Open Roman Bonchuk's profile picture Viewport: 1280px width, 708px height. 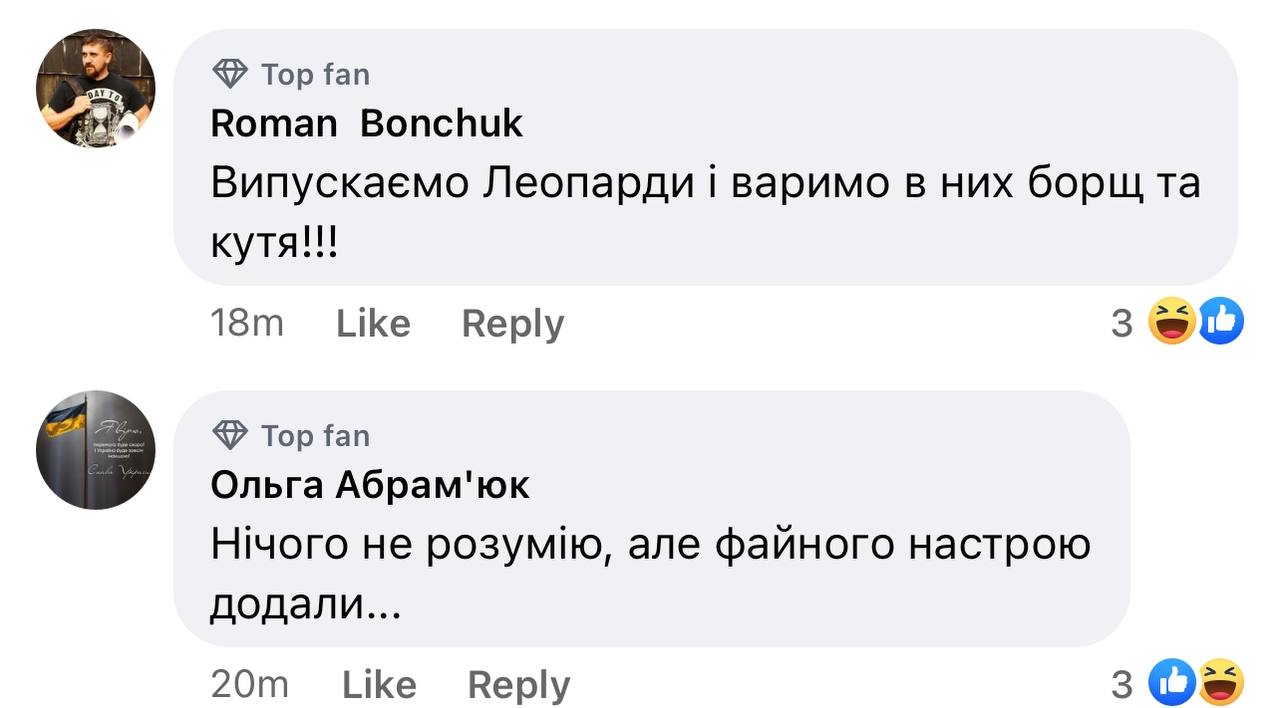point(96,88)
